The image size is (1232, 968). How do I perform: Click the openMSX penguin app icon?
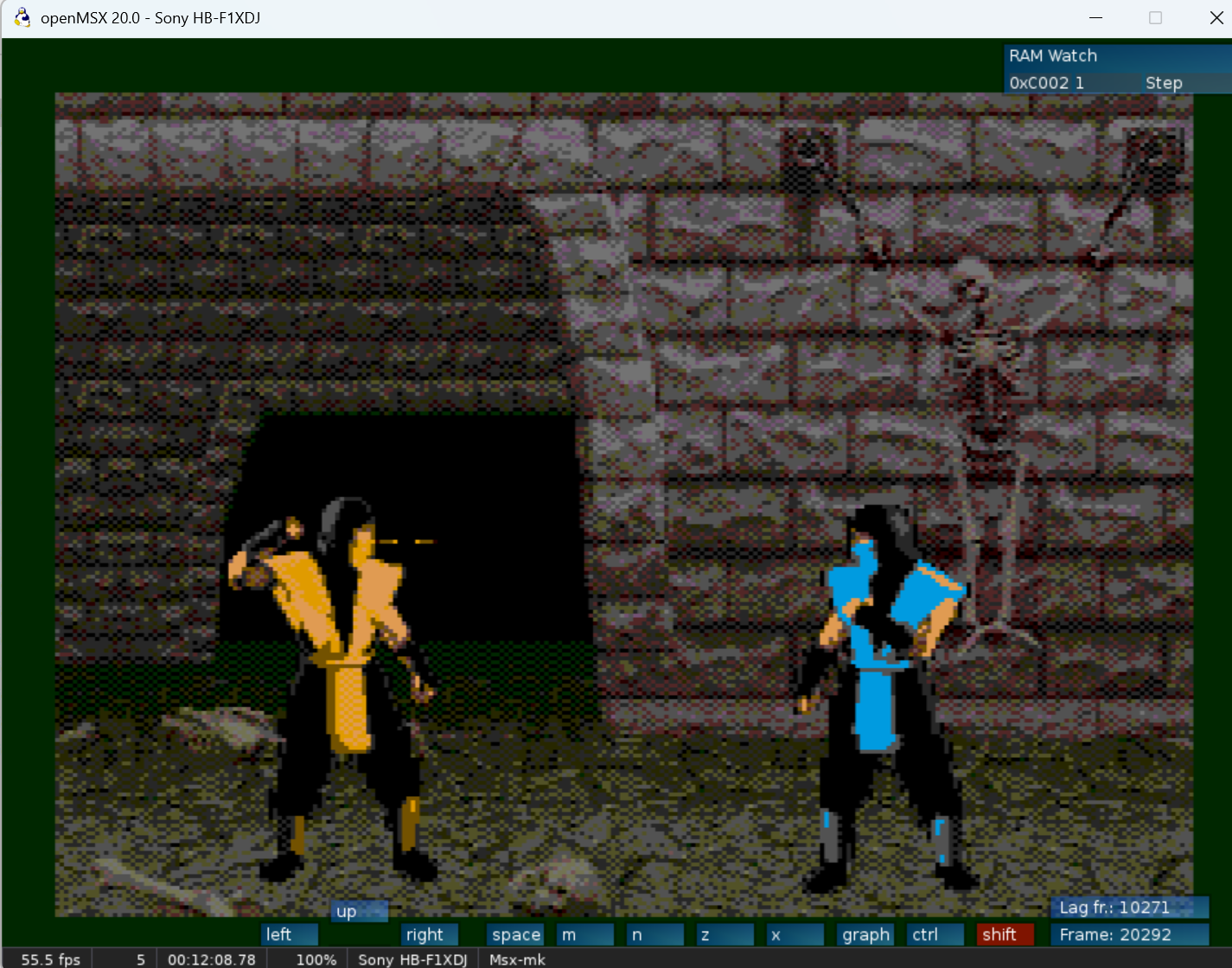[22, 17]
